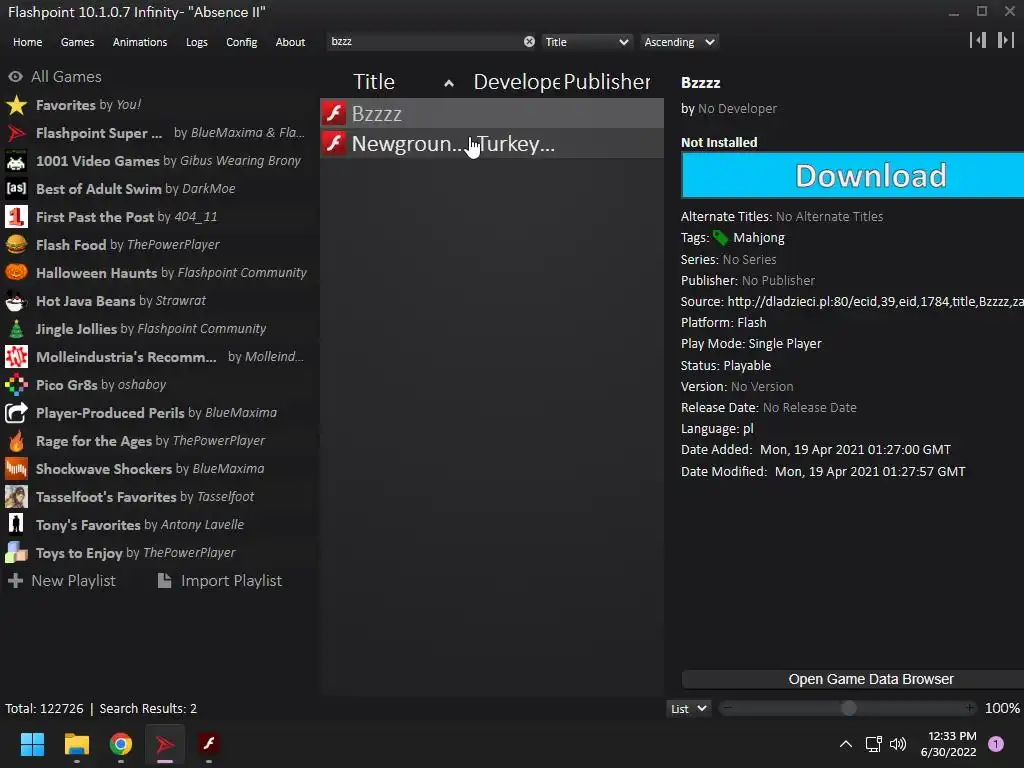Click New Playlist
The height and width of the screenshot is (768, 1024).
click(62, 581)
